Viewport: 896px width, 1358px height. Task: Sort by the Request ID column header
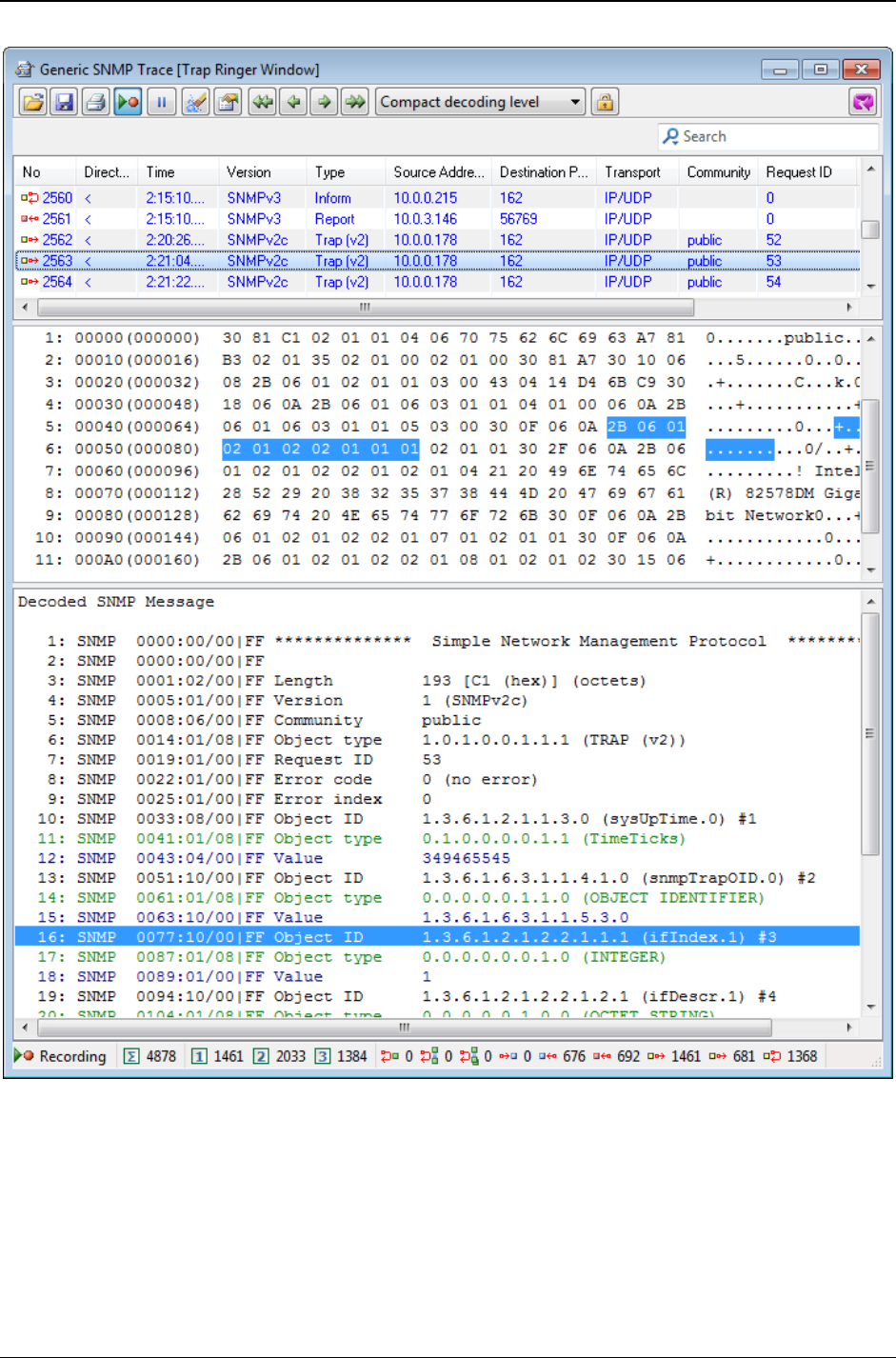tap(807, 172)
